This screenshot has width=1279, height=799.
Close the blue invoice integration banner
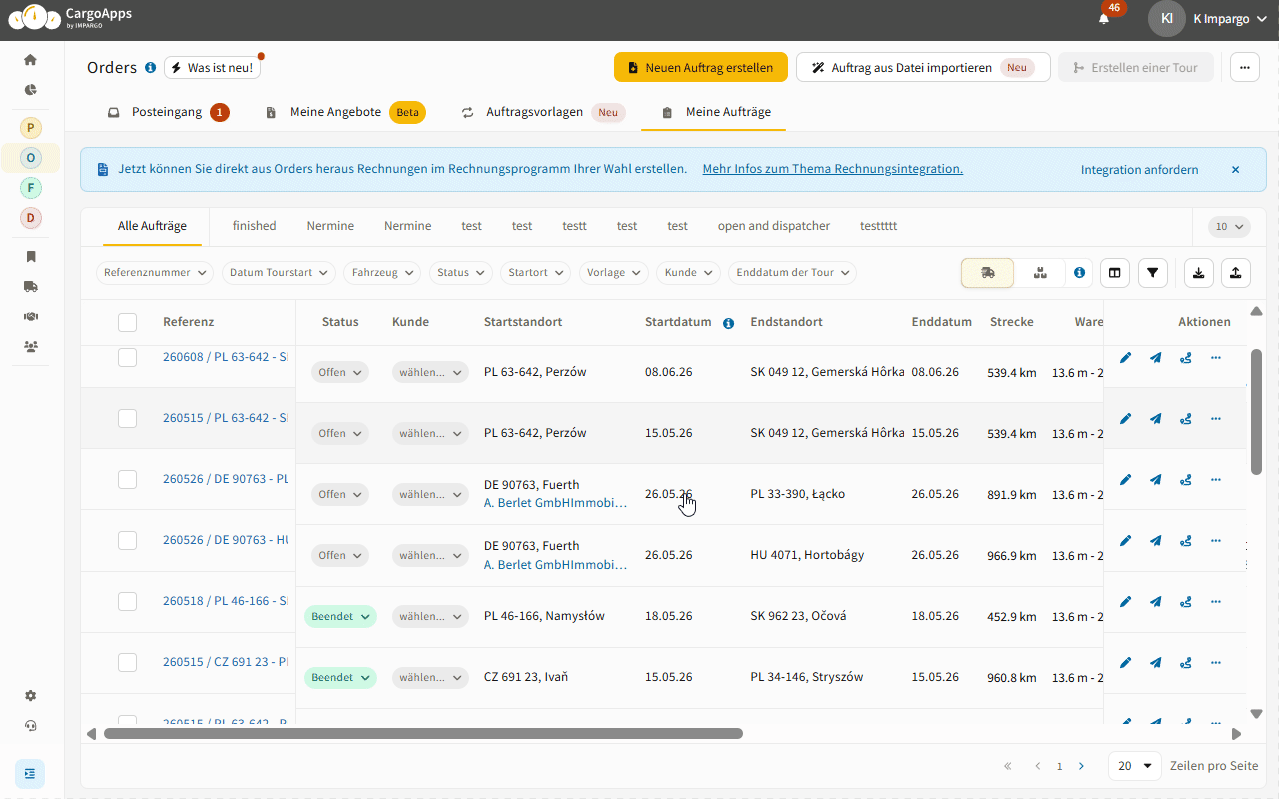click(1235, 170)
